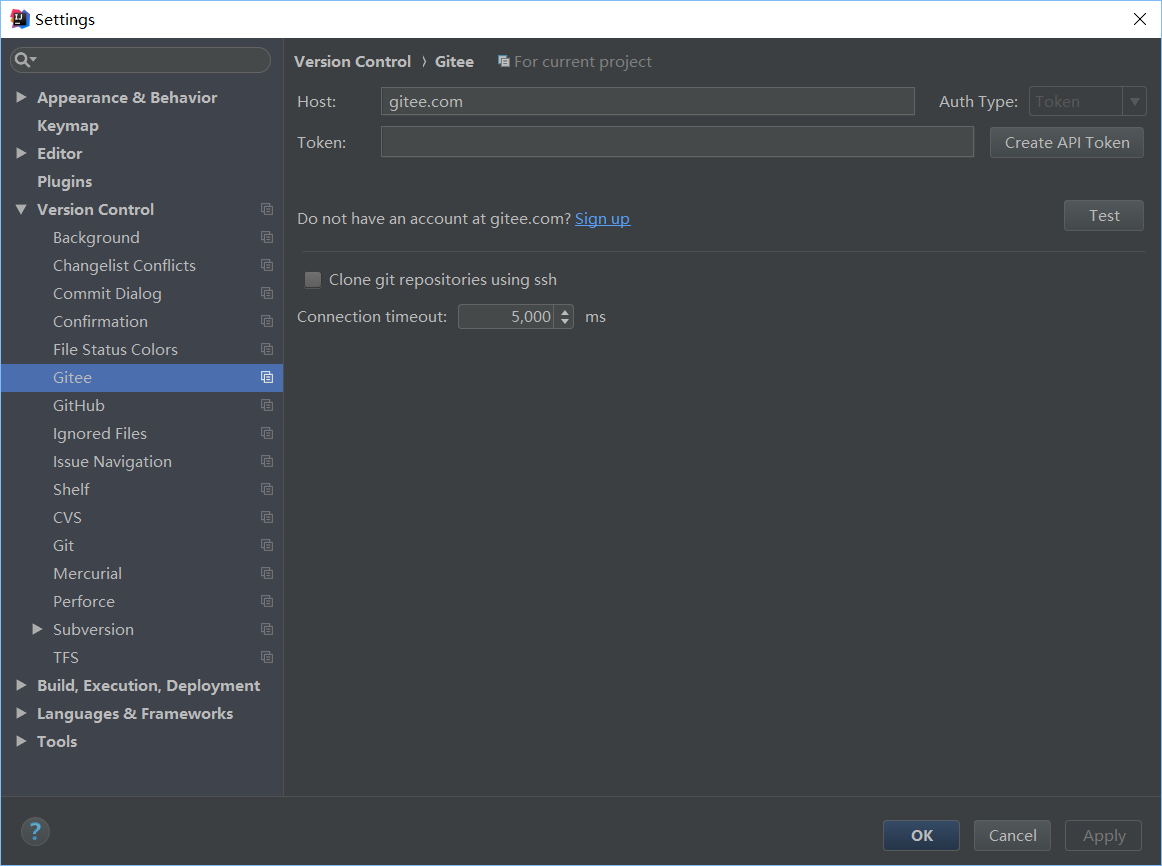Select the Shelf entry
Image resolution: width=1162 pixels, height=866 pixels.
[x=71, y=490]
